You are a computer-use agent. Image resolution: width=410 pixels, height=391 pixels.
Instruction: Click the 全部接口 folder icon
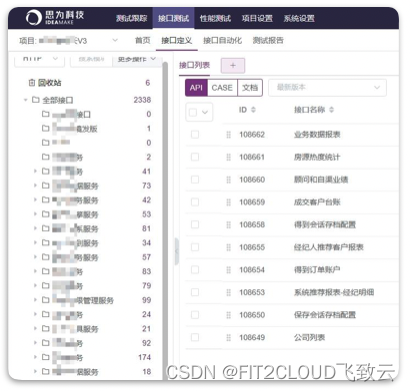click(x=36, y=100)
